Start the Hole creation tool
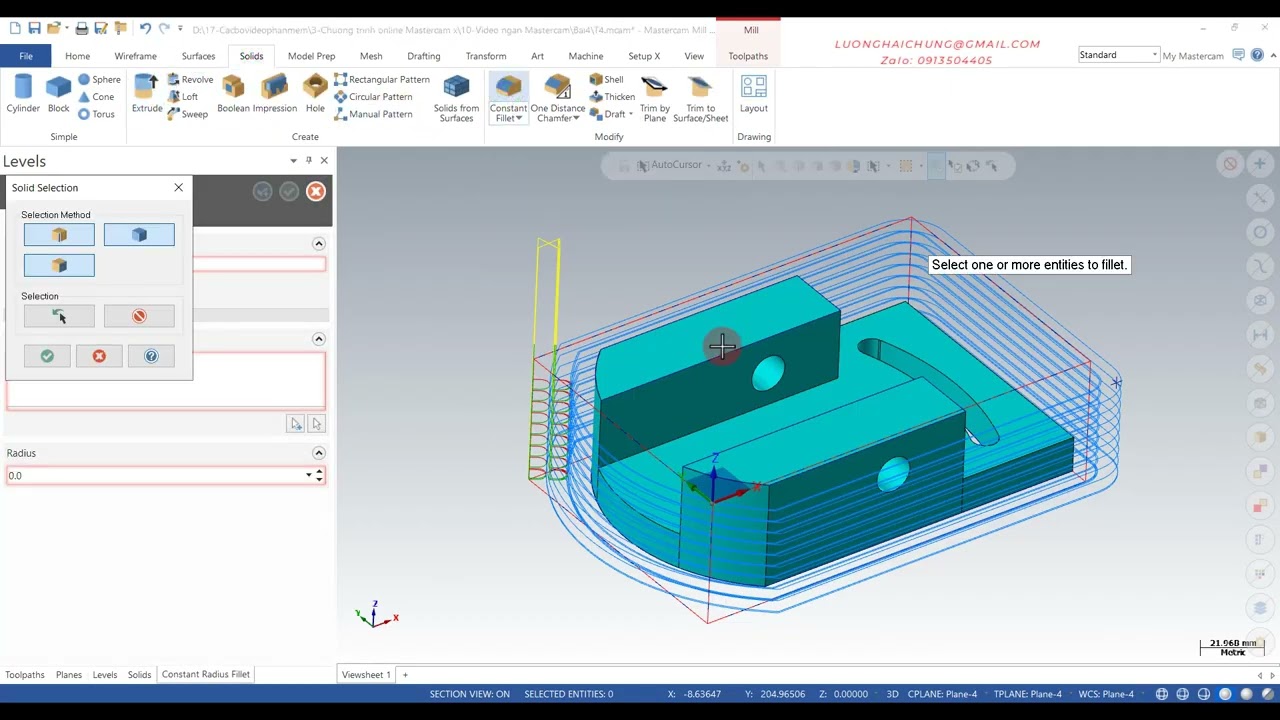 point(315,94)
